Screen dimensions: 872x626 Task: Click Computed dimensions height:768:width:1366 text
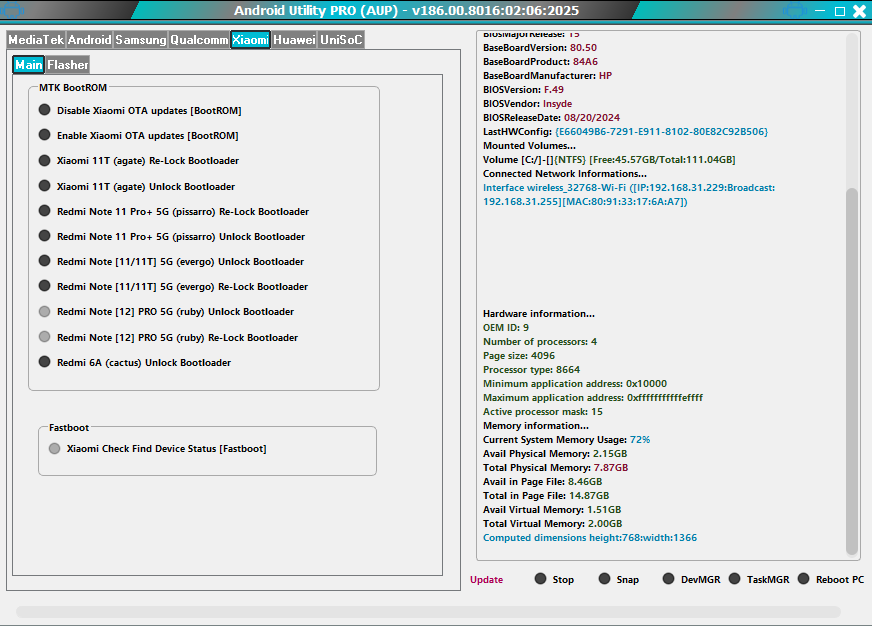pyautogui.click(x=589, y=538)
